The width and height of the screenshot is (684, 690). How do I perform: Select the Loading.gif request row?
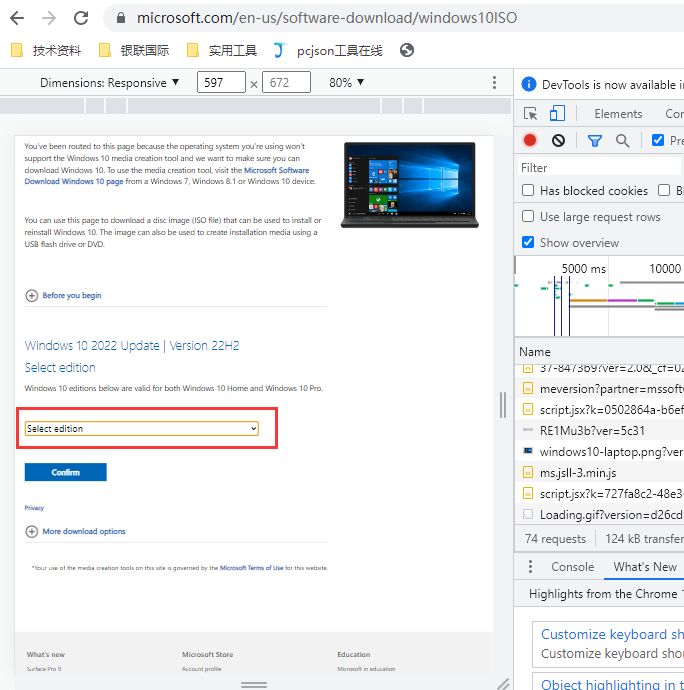599,514
